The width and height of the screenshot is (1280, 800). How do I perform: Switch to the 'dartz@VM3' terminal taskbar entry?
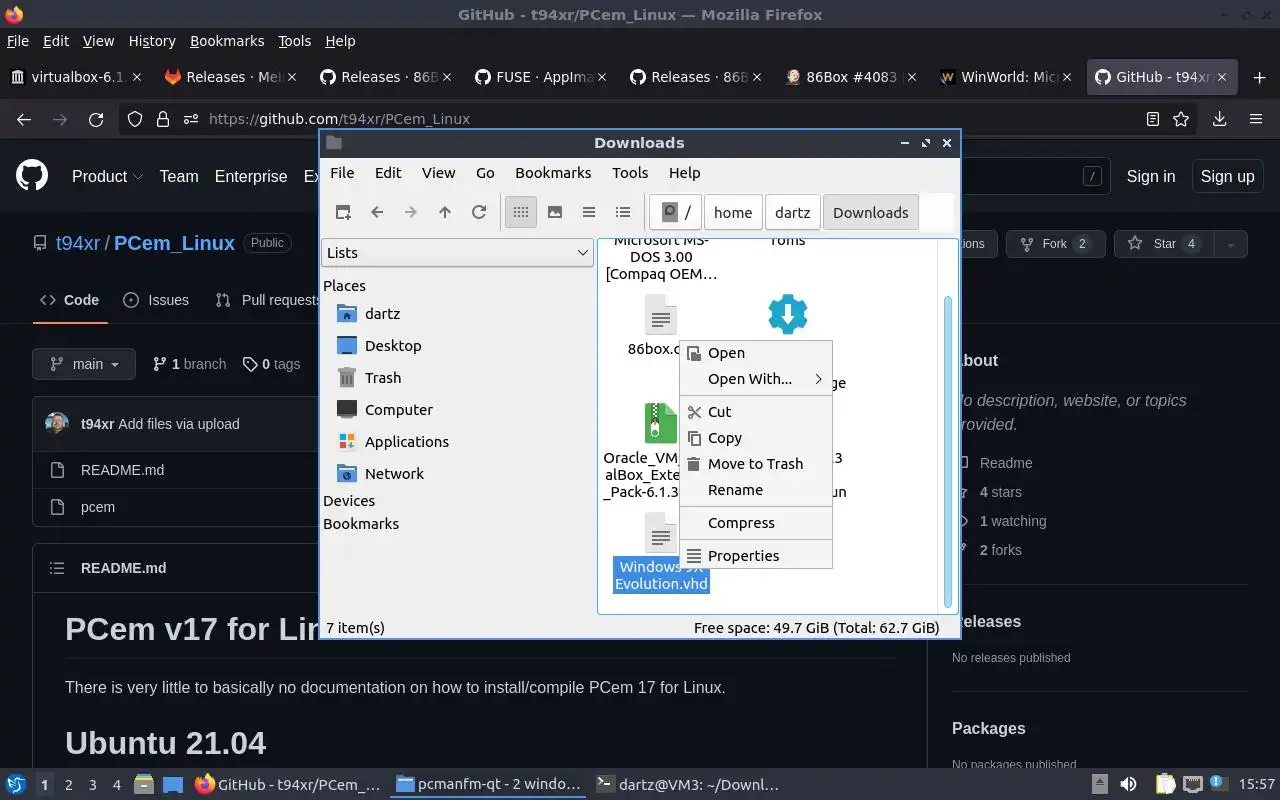tap(688, 785)
